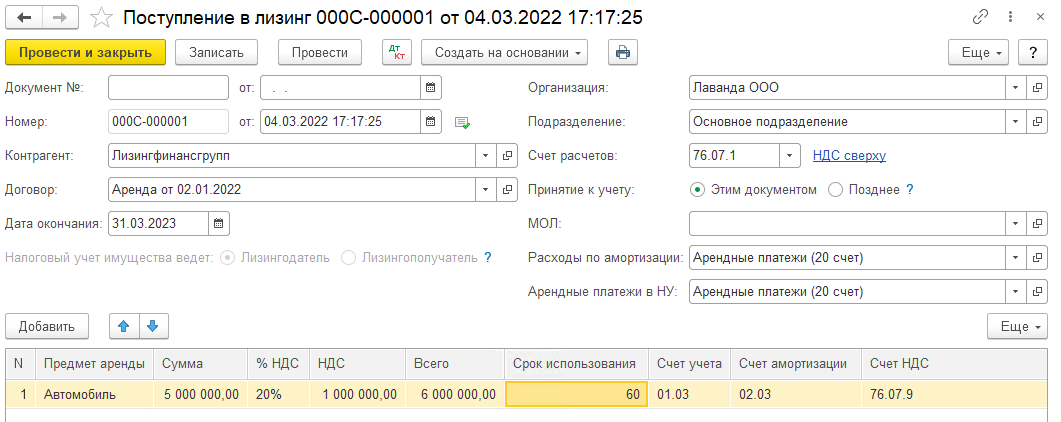Move row up with the up arrow

125,326
